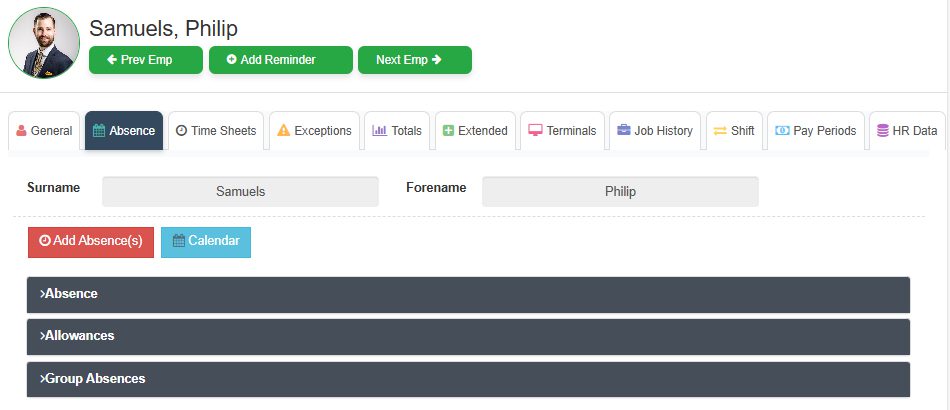
Task: Open the Extended tab
Action: [475, 131]
